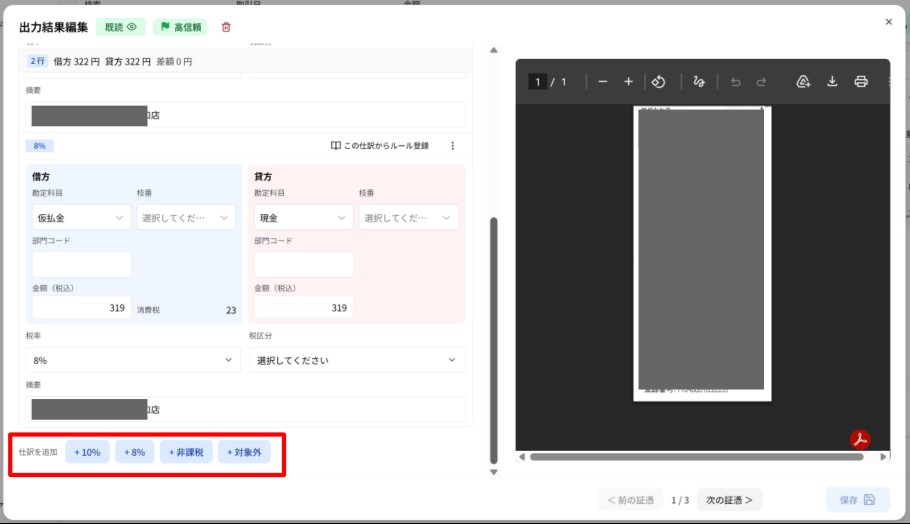The width and height of the screenshot is (910, 524).
Task: Click PDF horizontal scrollbar right arrow
Action: (x=883, y=457)
